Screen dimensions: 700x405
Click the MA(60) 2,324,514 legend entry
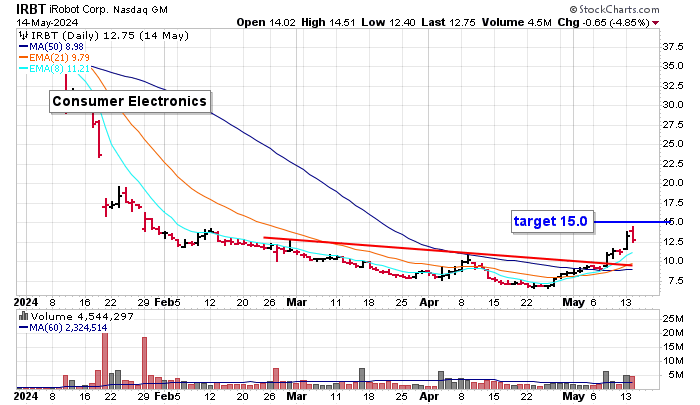(63, 328)
